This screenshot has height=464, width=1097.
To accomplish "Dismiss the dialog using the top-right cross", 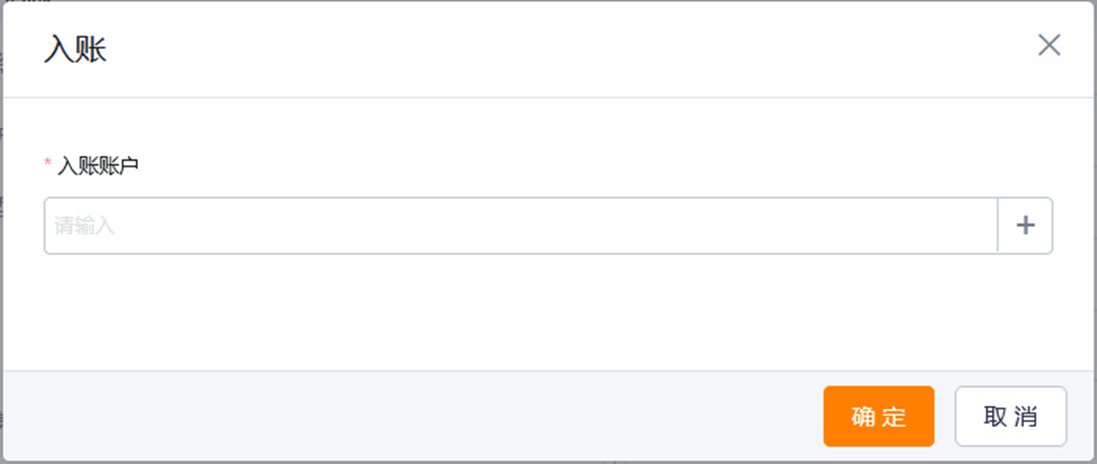I will pyautogui.click(x=1049, y=45).
